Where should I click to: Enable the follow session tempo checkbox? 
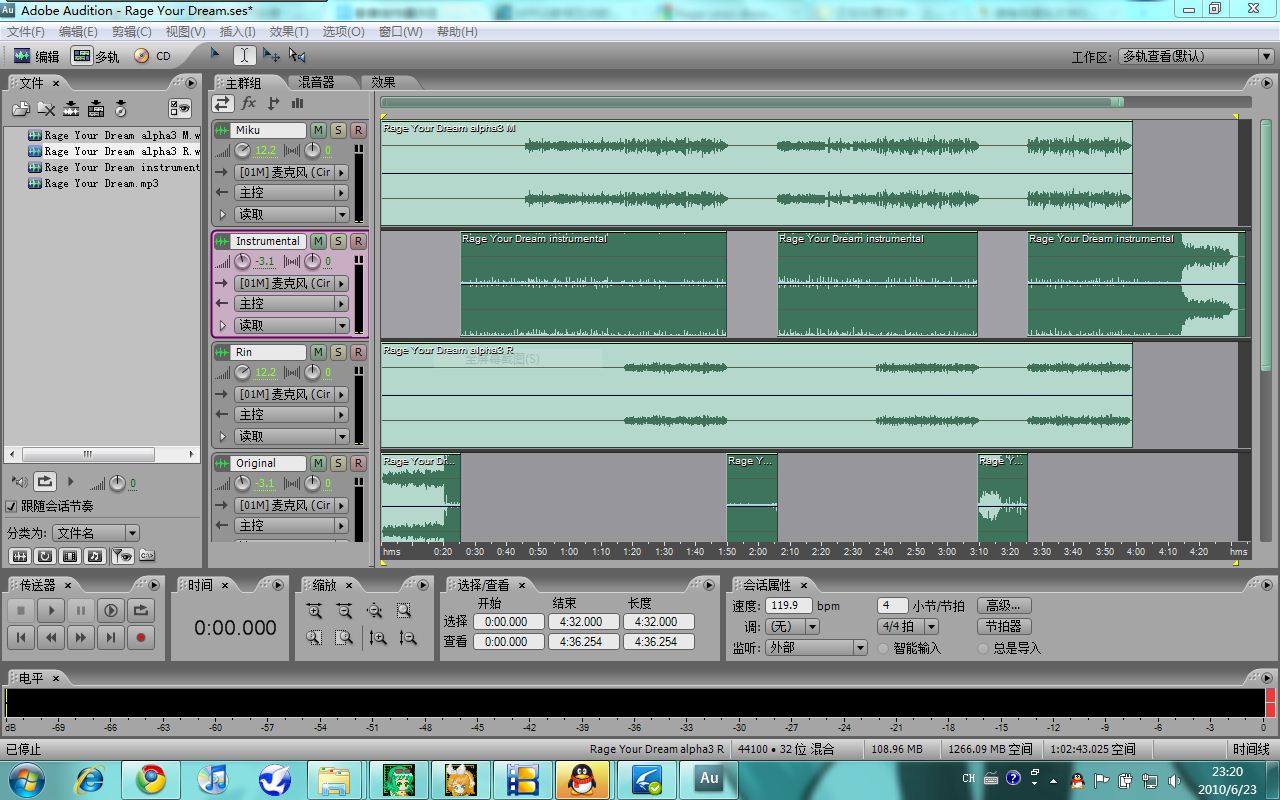[x=12, y=506]
